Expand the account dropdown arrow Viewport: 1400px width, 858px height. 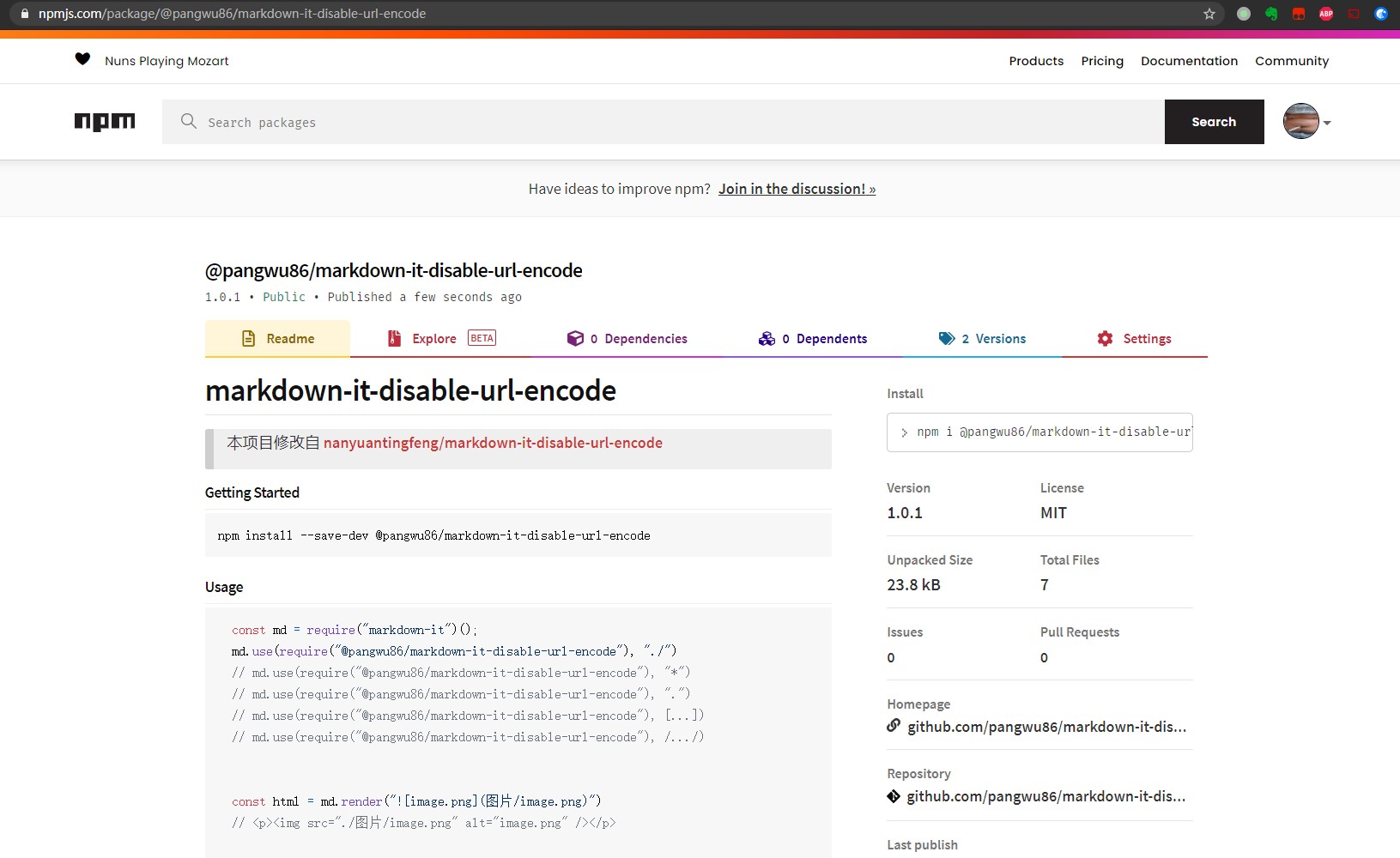pyautogui.click(x=1327, y=123)
